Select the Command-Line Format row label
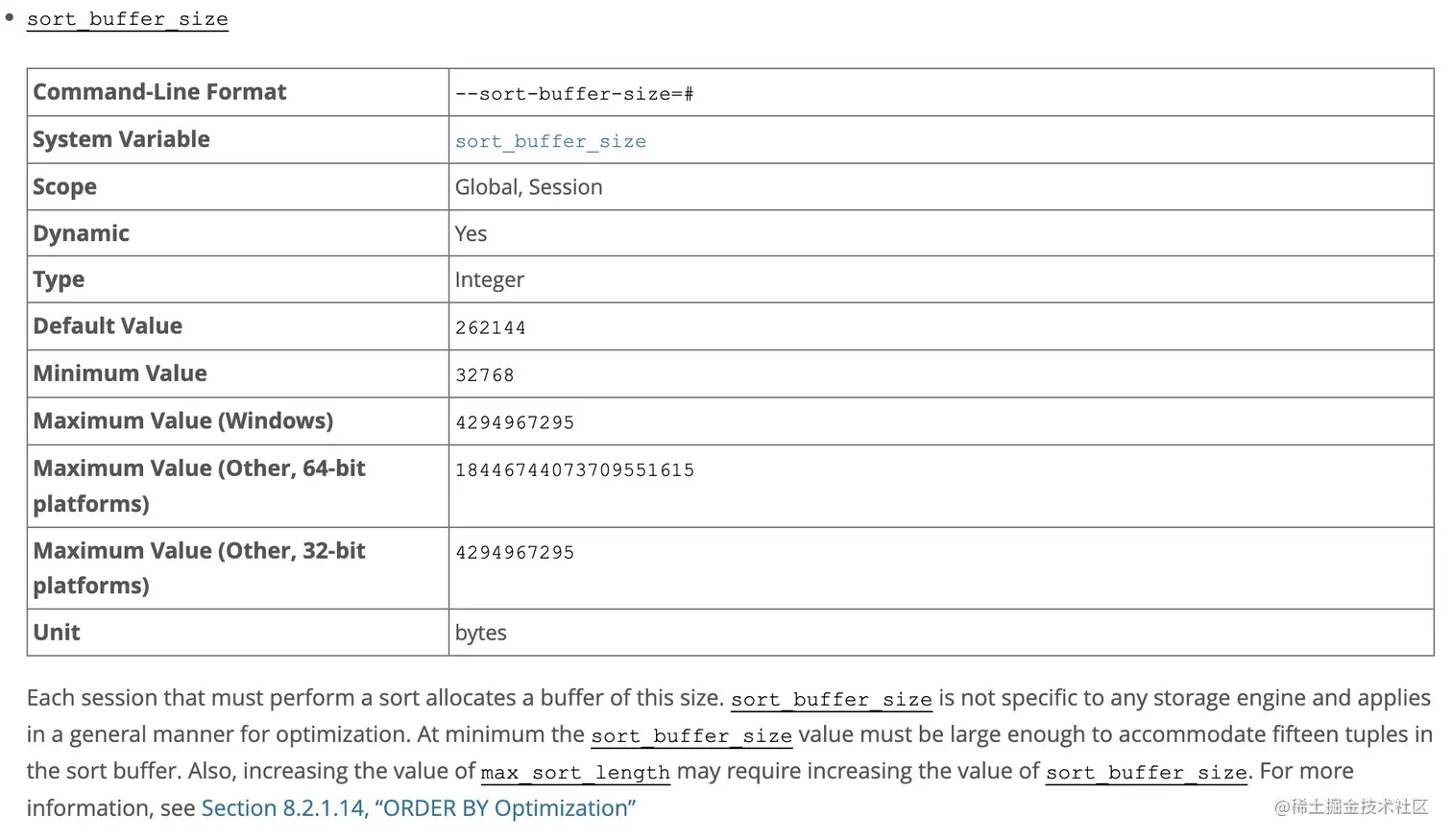This screenshot has height=840, width=1452. pos(159,92)
